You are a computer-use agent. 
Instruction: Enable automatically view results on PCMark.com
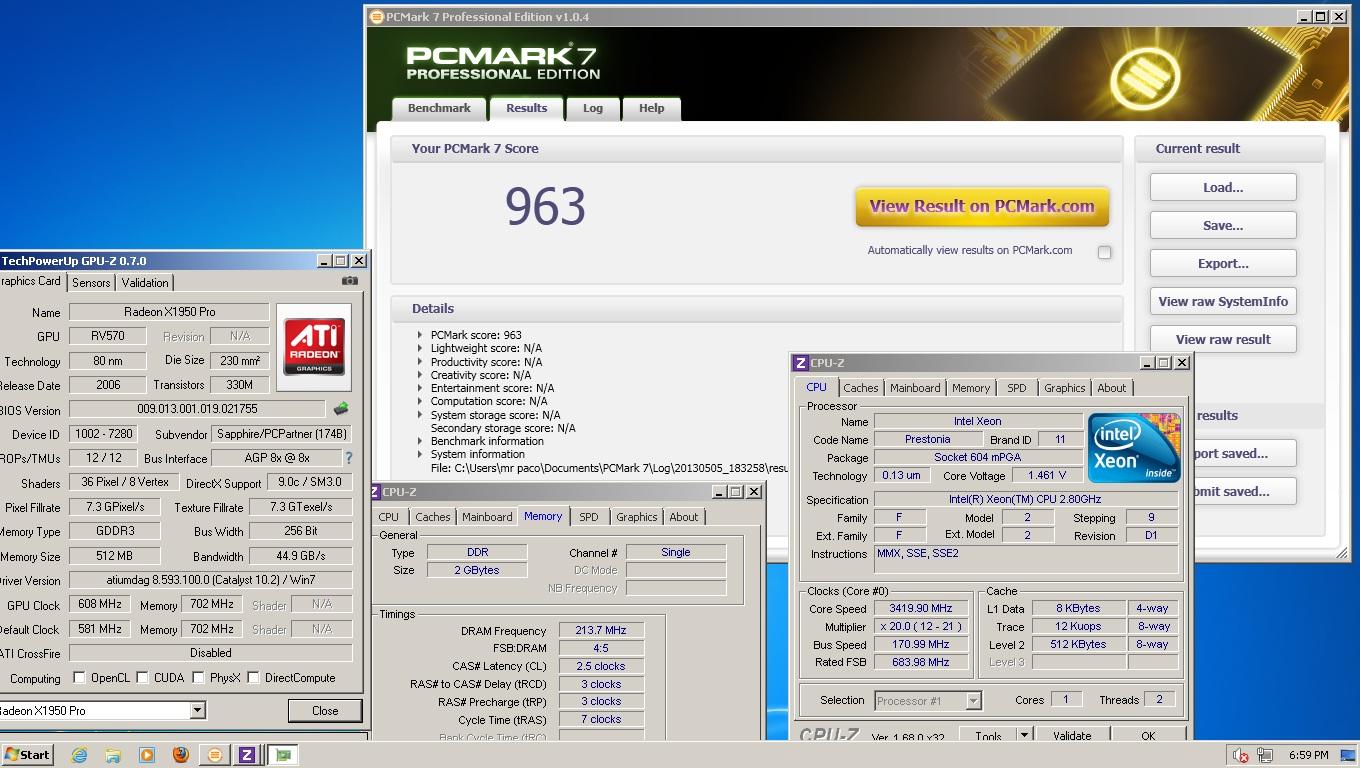[x=1104, y=252]
